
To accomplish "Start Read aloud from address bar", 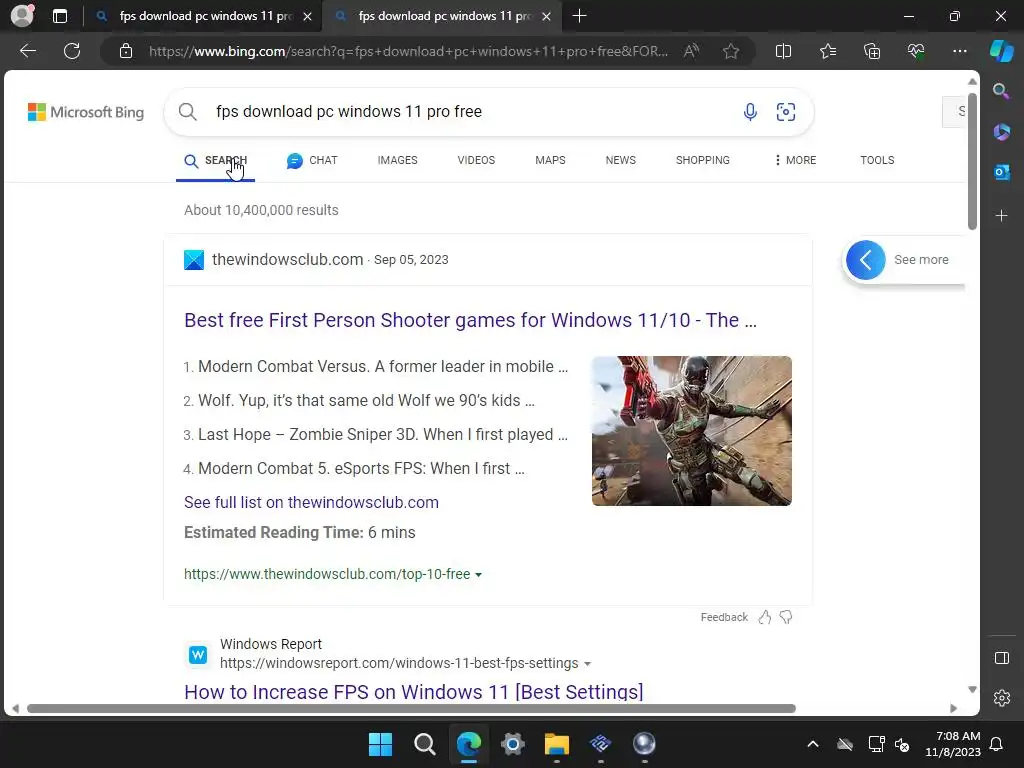I will (x=691, y=51).
